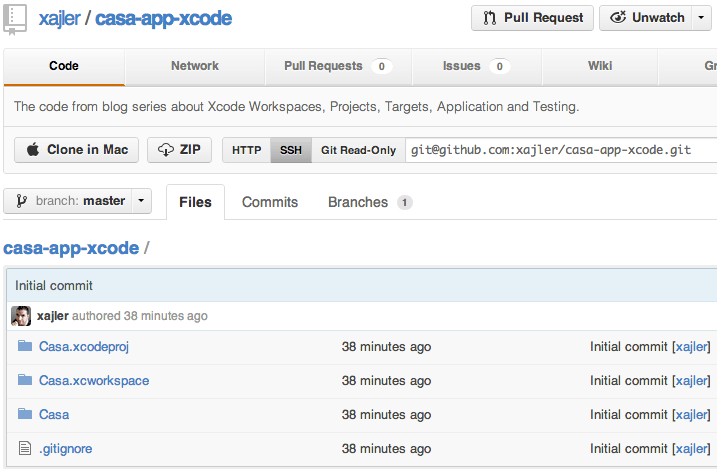
Task: Click xajler link in the Casa.xcodeproj row
Action: [x=691, y=347]
